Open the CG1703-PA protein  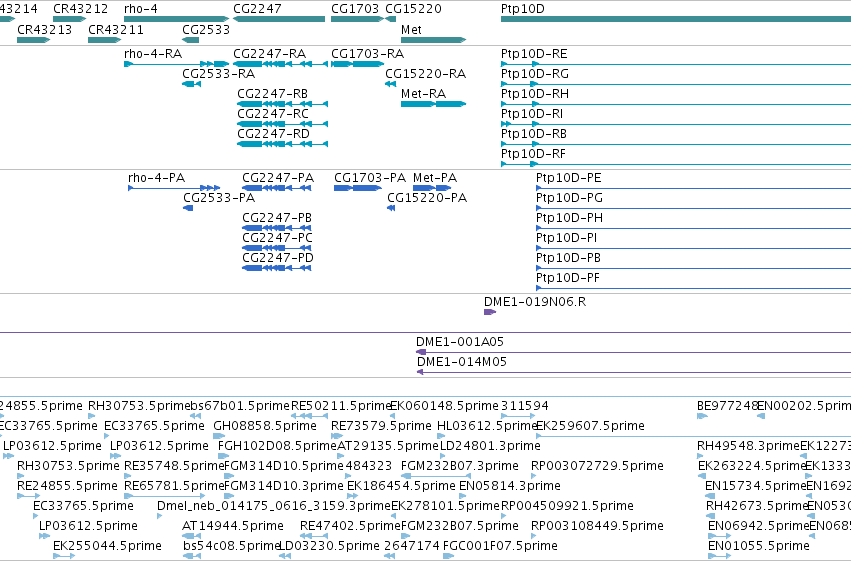pyautogui.click(x=358, y=188)
